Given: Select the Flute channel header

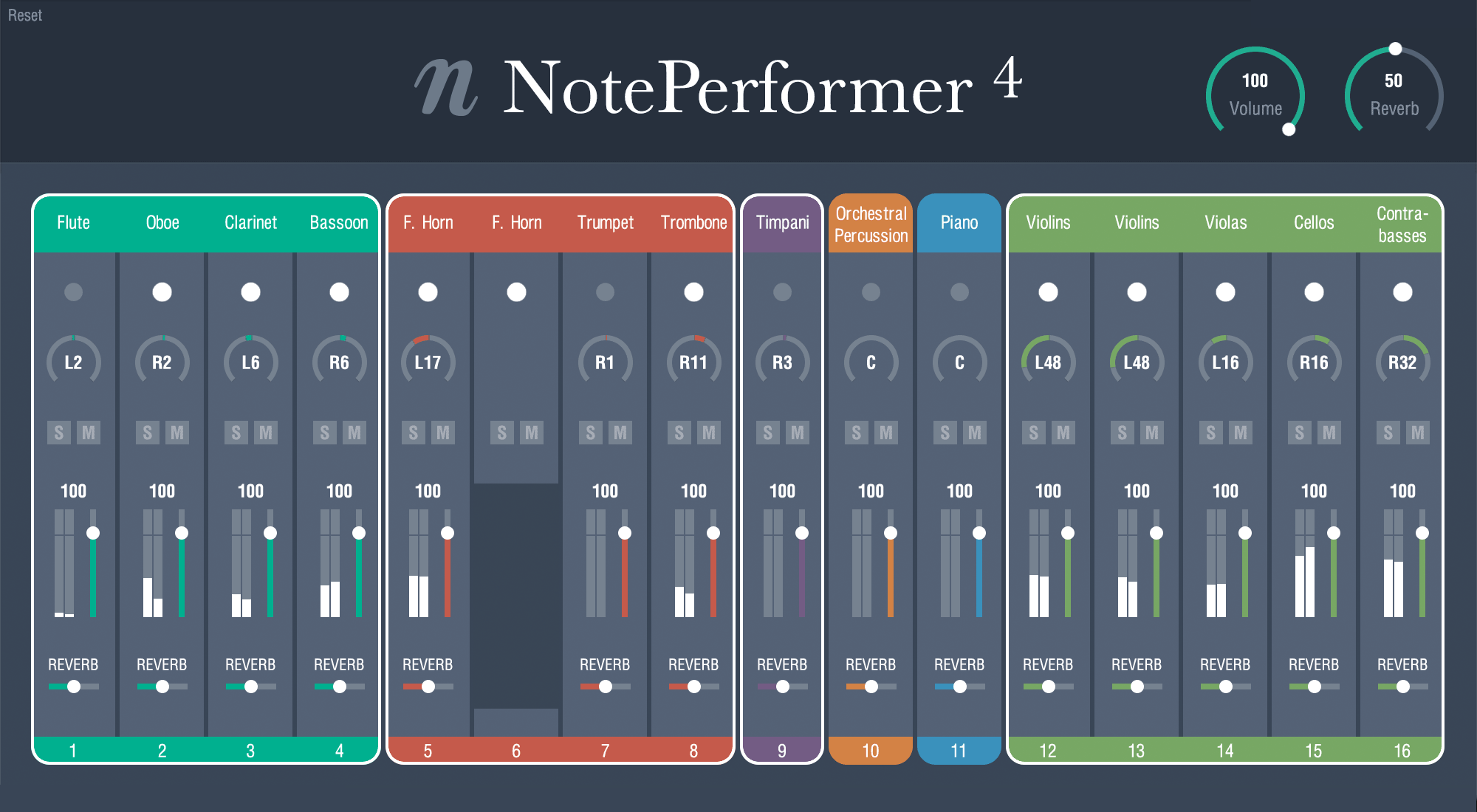Looking at the screenshot, I should click(x=74, y=223).
